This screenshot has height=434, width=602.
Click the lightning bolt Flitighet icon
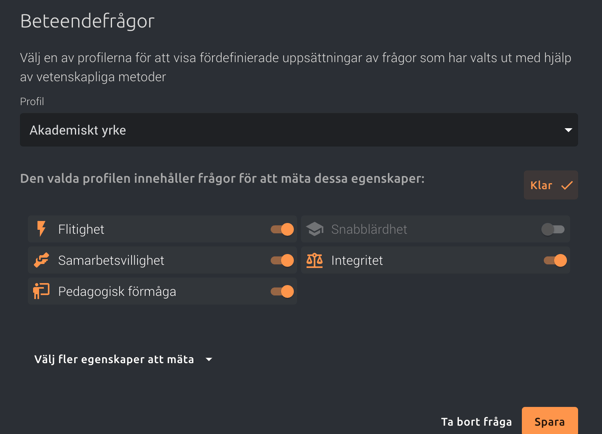coord(41,229)
